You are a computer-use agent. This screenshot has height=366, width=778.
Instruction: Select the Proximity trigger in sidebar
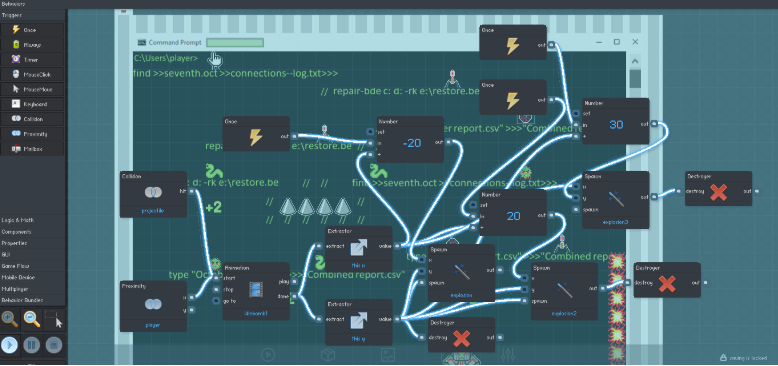coord(32,134)
